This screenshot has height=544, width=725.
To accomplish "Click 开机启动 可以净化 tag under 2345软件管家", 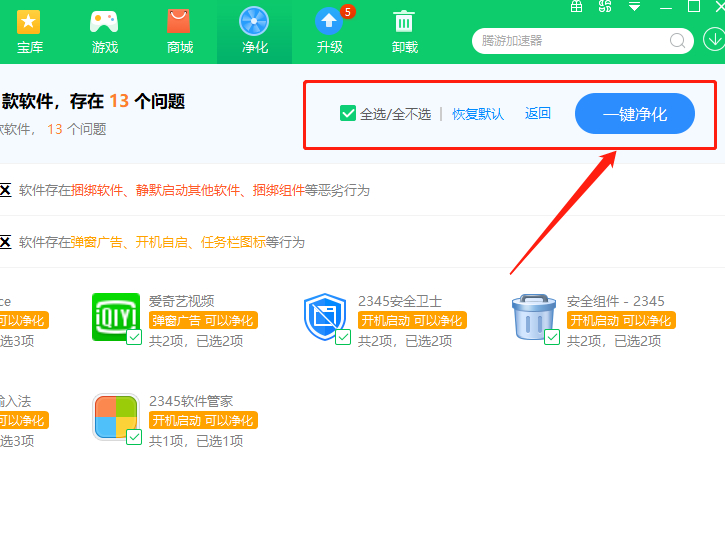I will (x=203, y=420).
